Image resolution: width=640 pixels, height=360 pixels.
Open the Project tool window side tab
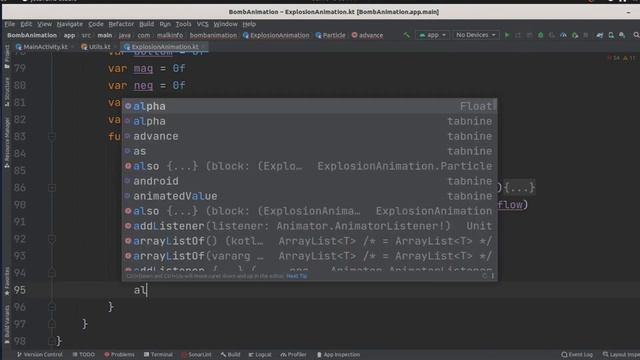[x=7, y=56]
